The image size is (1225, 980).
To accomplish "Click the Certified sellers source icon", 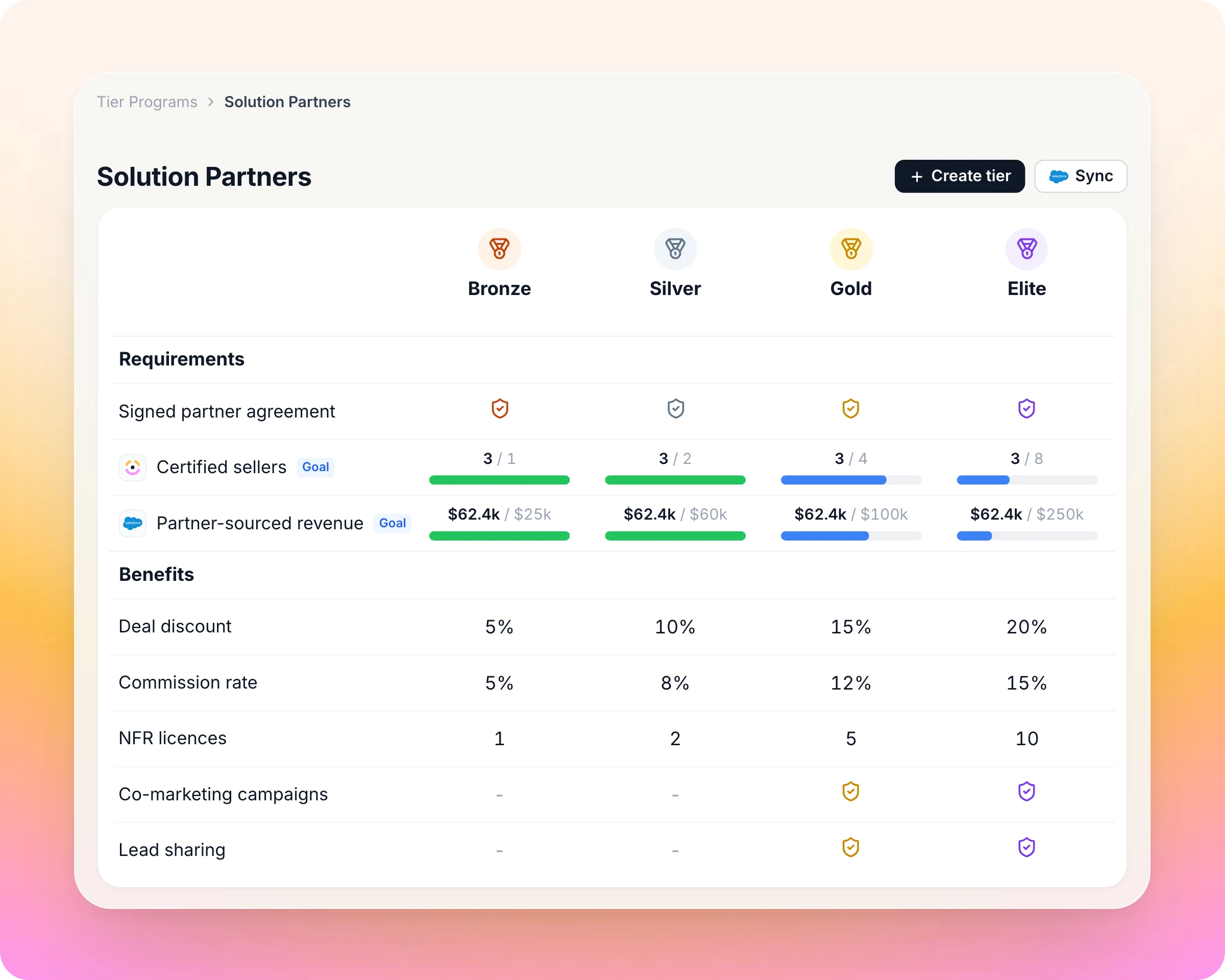I will pyautogui.click(x=132, y=467).
